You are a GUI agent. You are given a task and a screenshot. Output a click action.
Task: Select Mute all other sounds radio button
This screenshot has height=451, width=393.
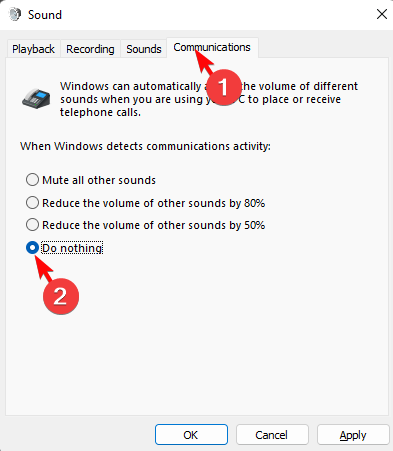coord(32,180)
